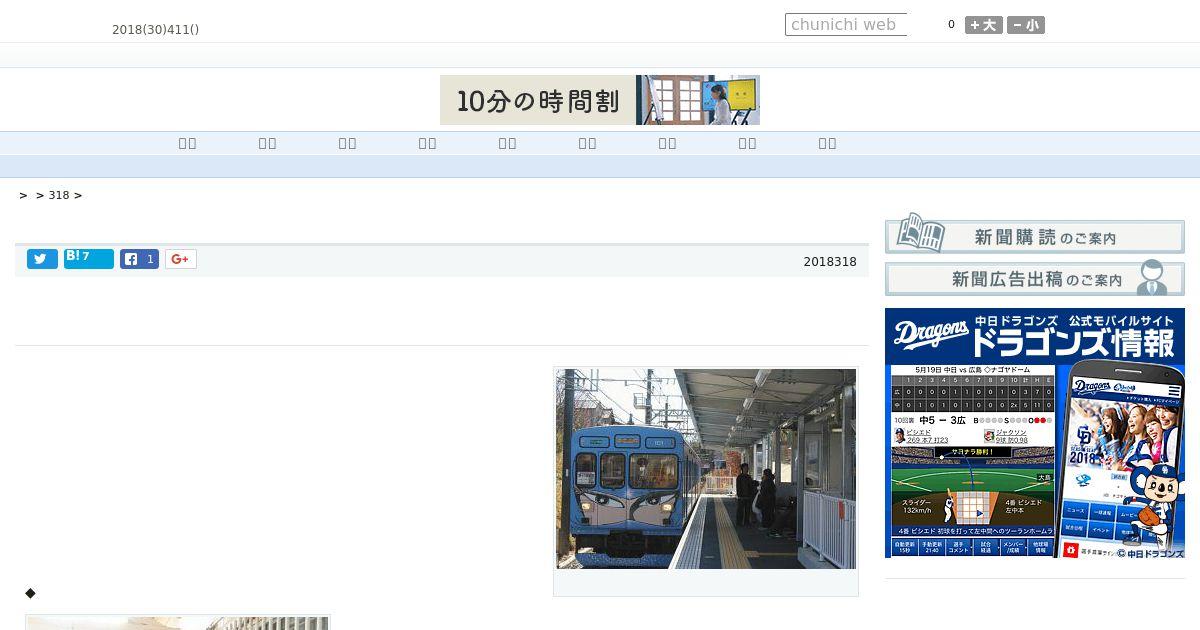Click the date text 2018318
Screen dimensions: 1200x630
[x=830, y=262]
